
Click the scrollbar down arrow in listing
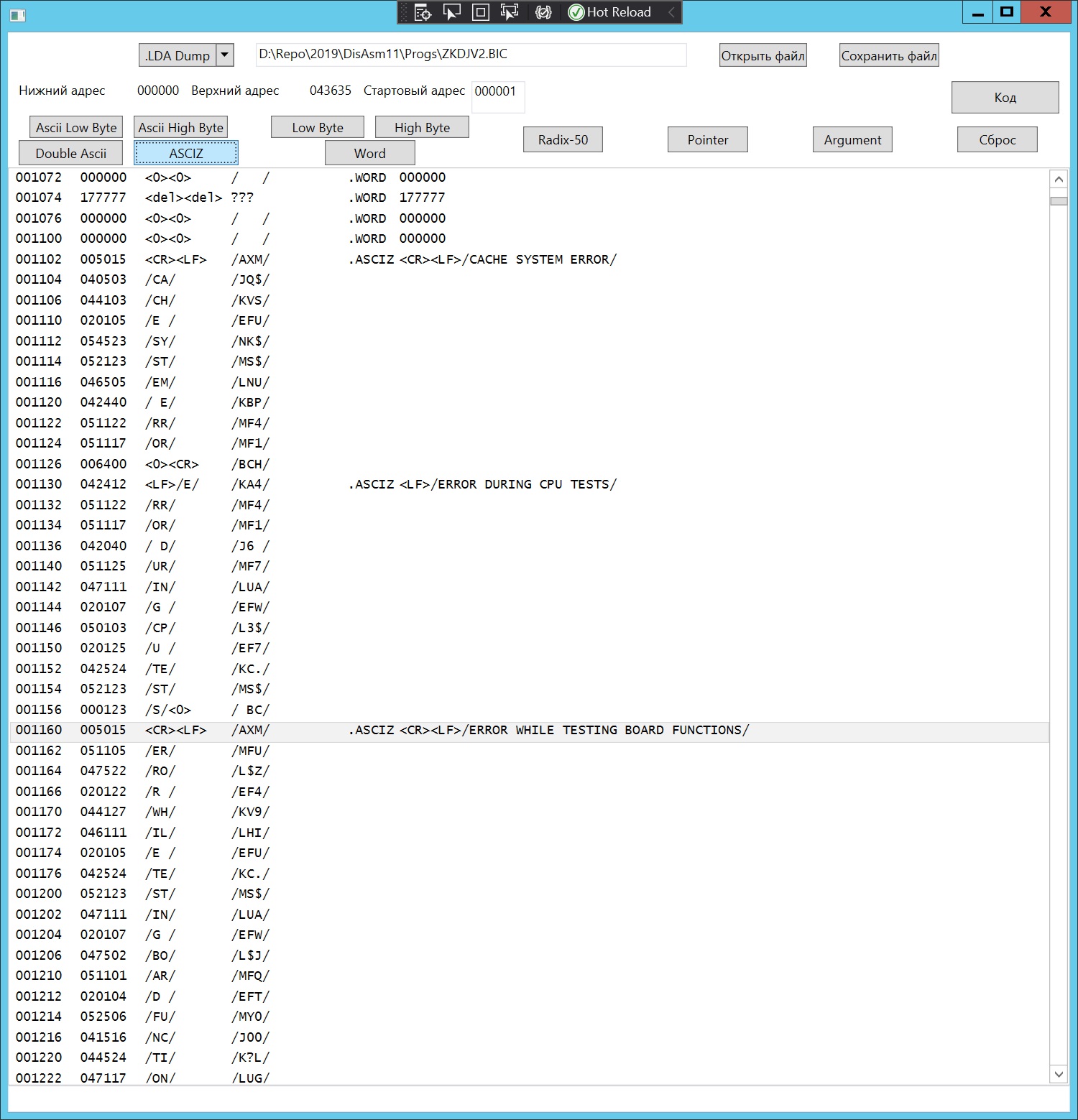point(1058,1075)
